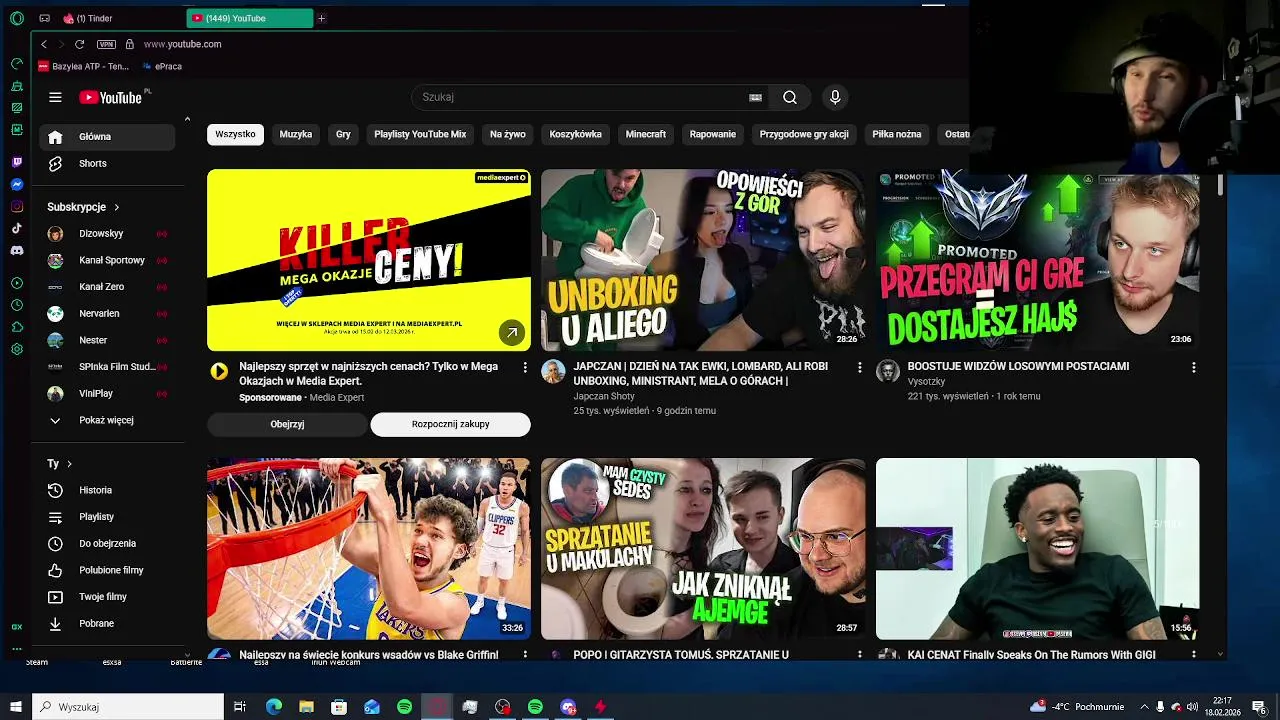Viewport: 1280px width, 720px height.
Task: Open the Killer Ceny ad thumbnail
Action: tap(369, 260)
